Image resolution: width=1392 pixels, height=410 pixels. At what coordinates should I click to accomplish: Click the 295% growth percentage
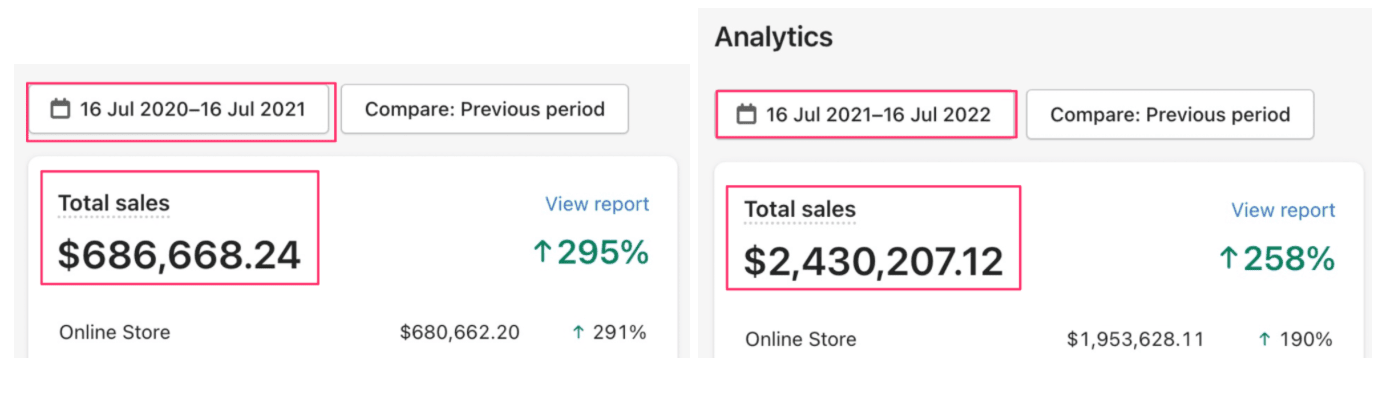[x=603, y=253]
